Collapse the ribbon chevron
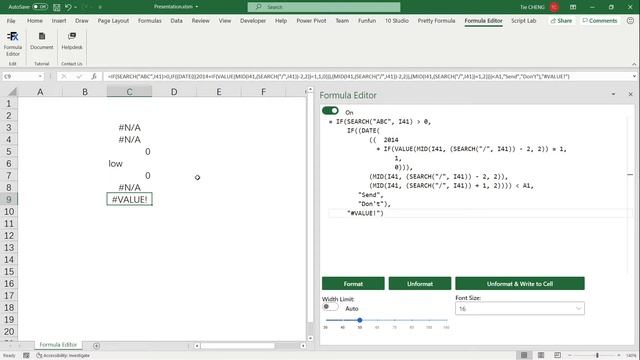 [634, 64]
